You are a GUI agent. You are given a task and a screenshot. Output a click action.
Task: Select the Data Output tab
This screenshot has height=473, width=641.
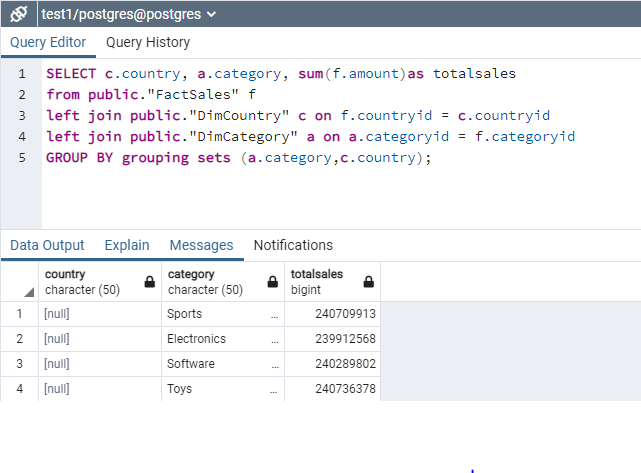(47, 245)
